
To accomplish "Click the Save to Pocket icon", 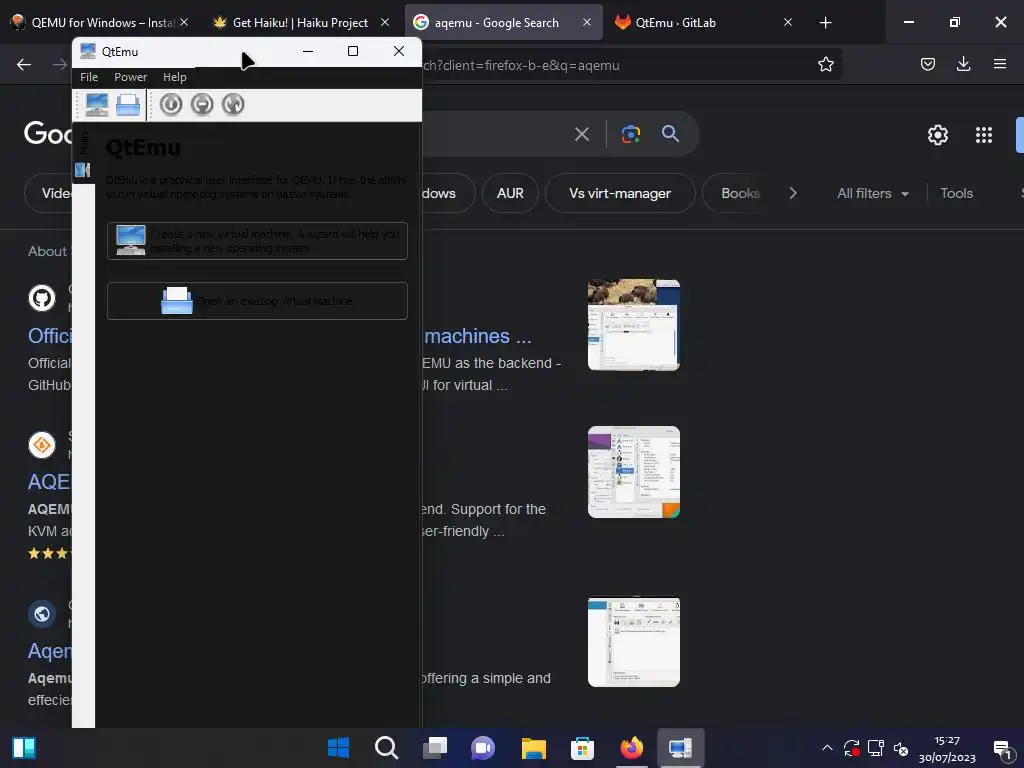I will [927, 64].
